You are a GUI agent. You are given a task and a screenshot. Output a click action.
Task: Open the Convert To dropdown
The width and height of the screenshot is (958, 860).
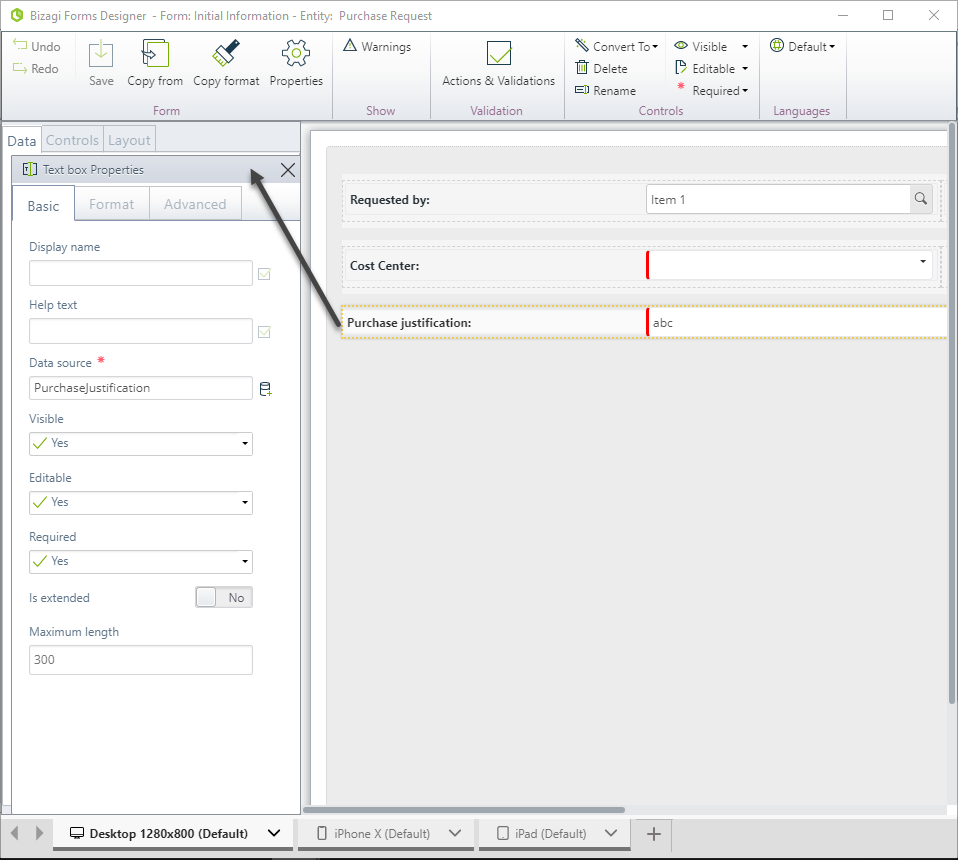(655, 46)
